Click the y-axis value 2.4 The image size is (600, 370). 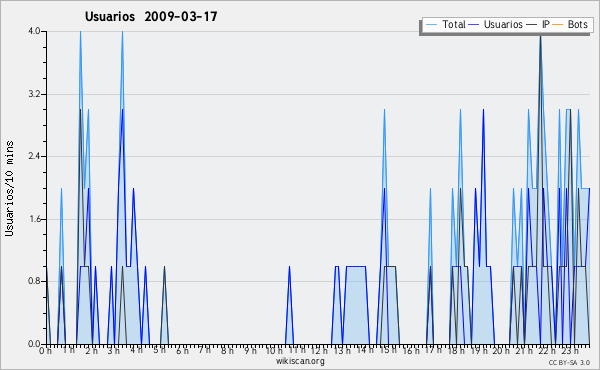click(34, 156)
